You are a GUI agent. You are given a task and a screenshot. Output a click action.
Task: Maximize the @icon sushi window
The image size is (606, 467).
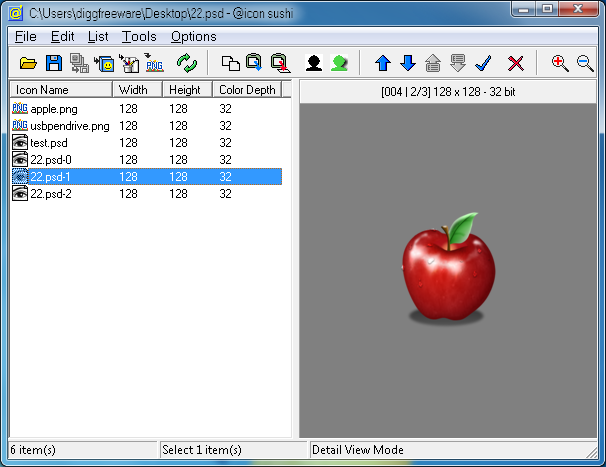pos(547,9)
